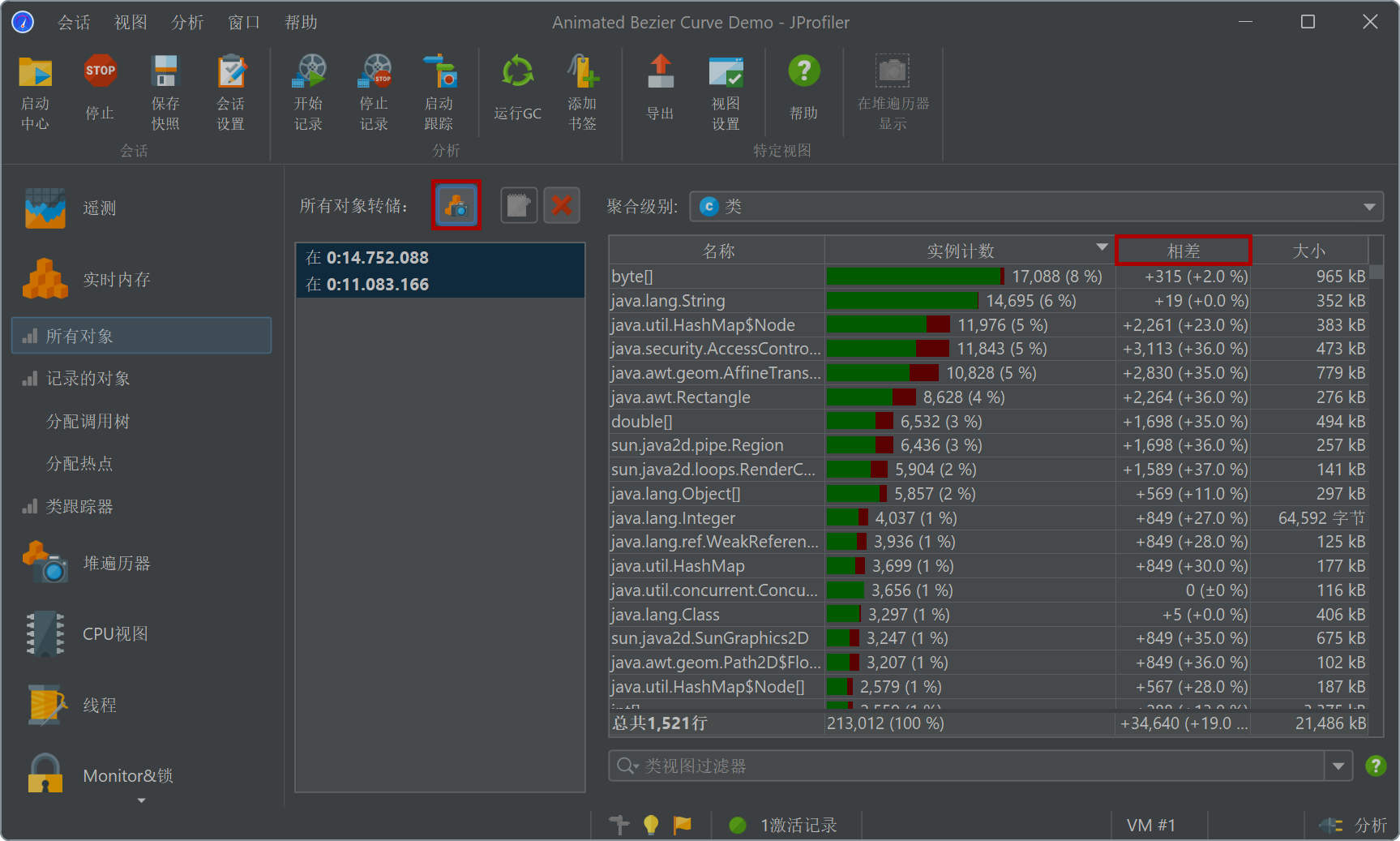
Task: Click the class view filter (类视图过滤器) field
Action: (x=966, y=766)
